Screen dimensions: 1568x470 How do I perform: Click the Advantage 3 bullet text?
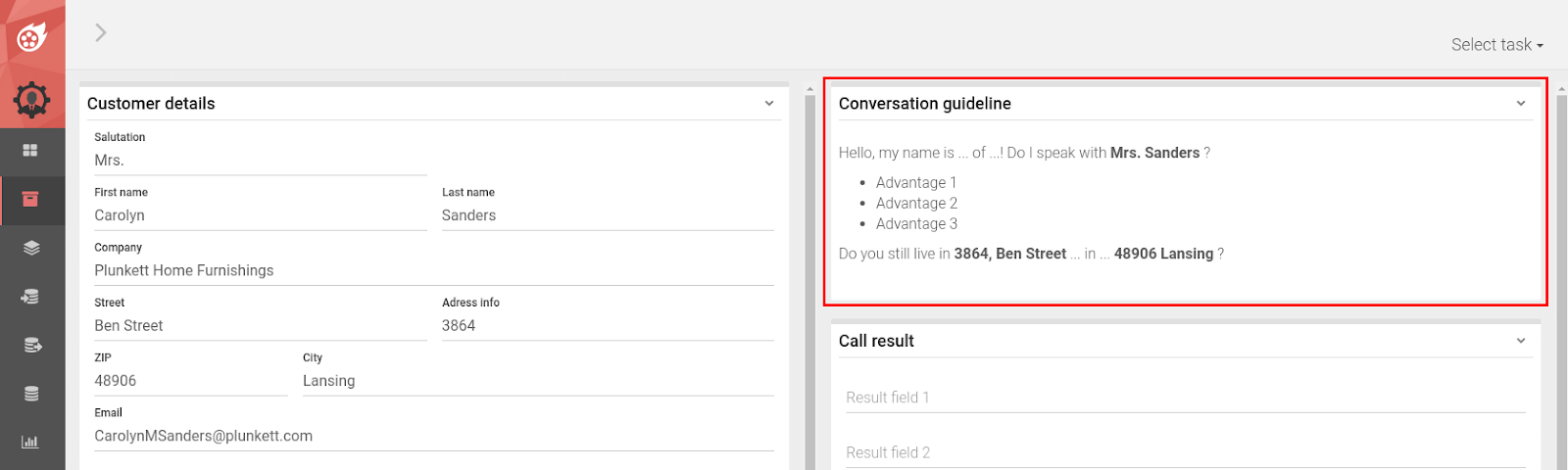click(x=916, y=223)
